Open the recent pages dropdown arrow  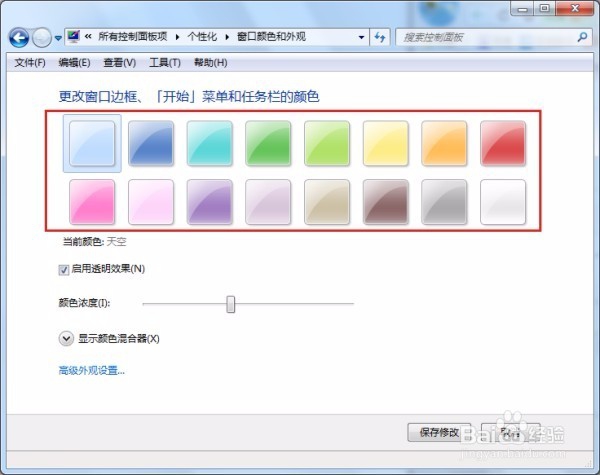[x=58, y=38]
